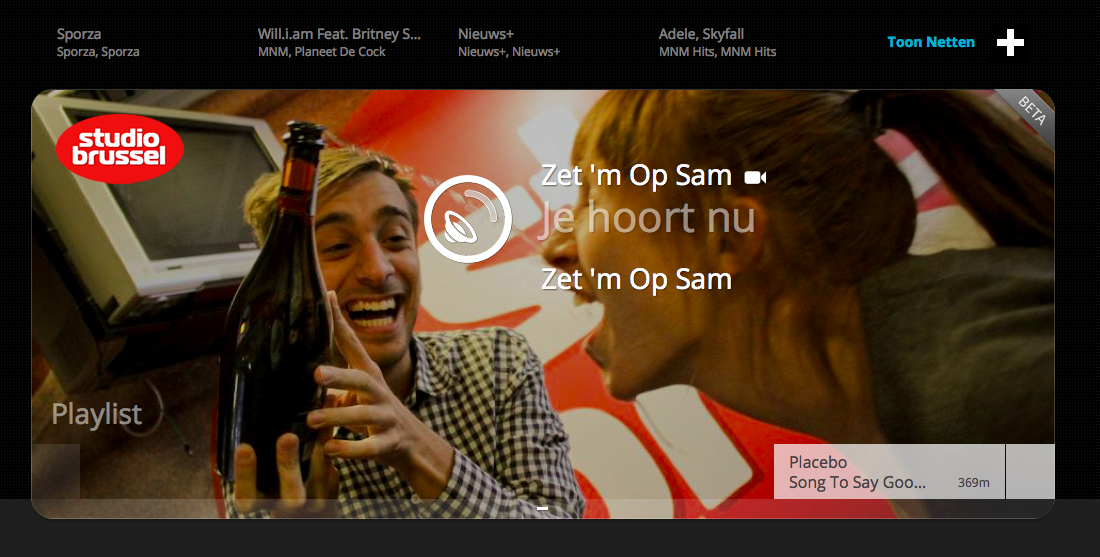The width and height of the screenshot is (1100, 557).
Task: Click the 'MNM, Planeet De Cock' subtitle
Action: 321,52
